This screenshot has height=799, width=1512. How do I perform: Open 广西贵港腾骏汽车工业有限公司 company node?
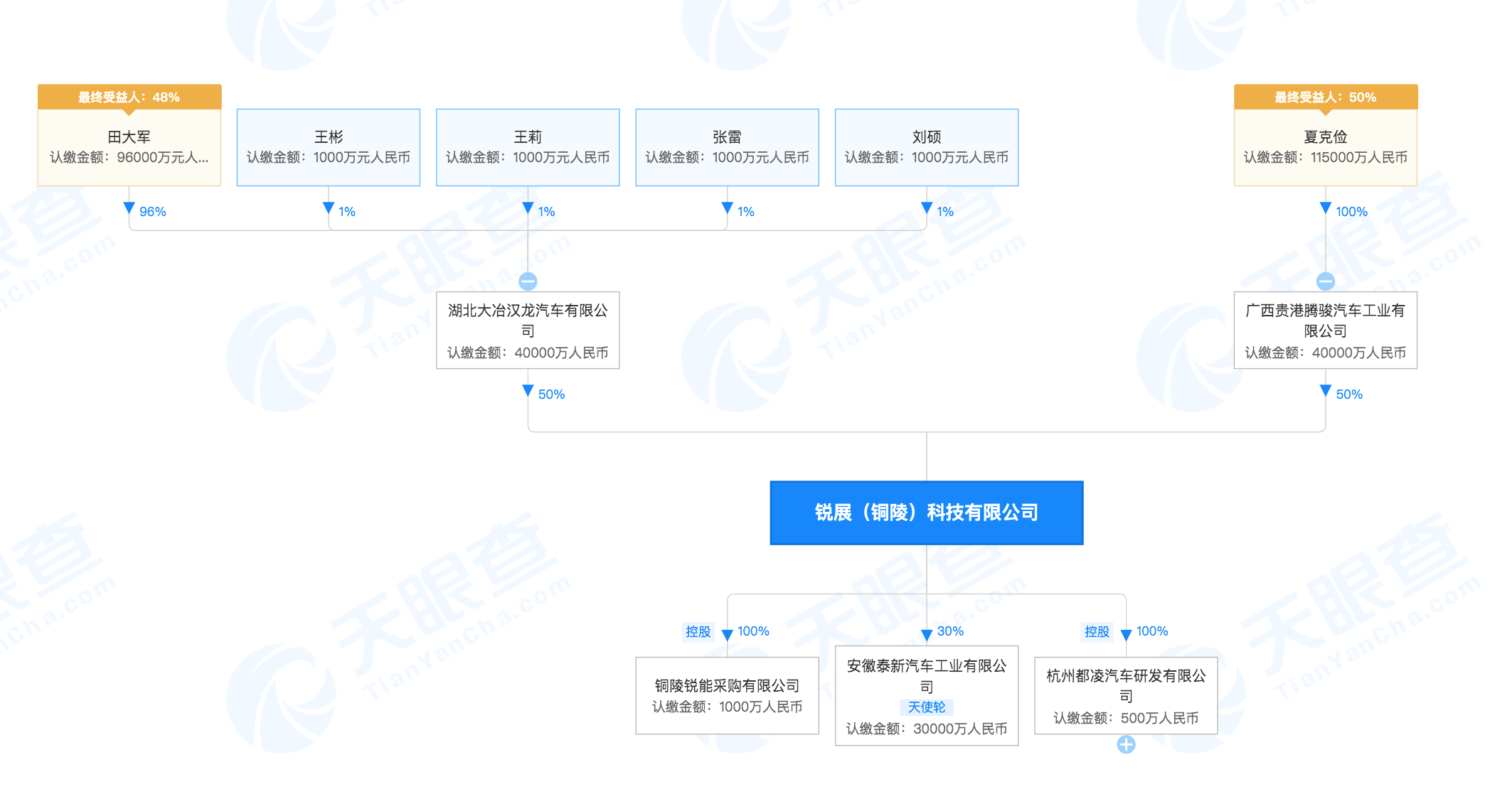tap(1325, 331)
